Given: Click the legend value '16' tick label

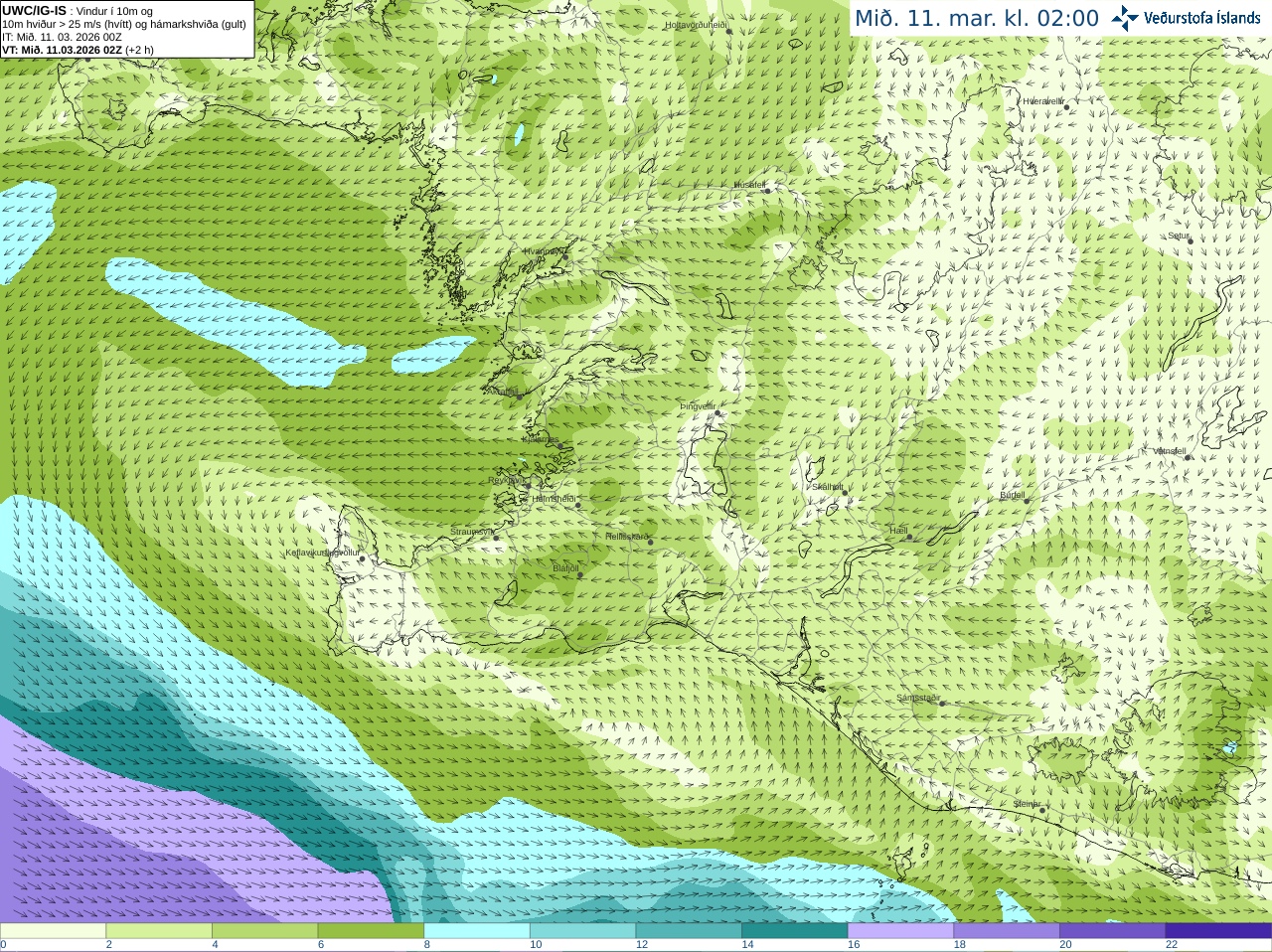Looking at the screenshot, I should tap(854, 945).
